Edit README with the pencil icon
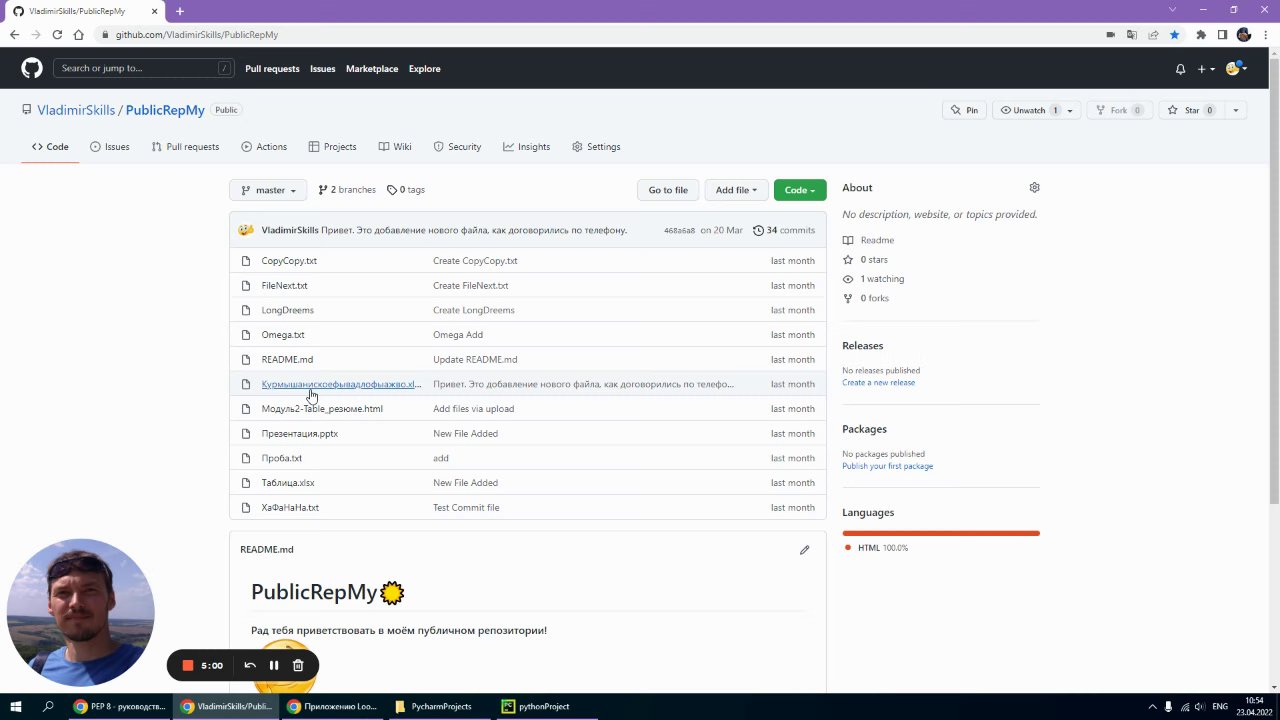Screen dimensions: 1280x720 [804, 549]
